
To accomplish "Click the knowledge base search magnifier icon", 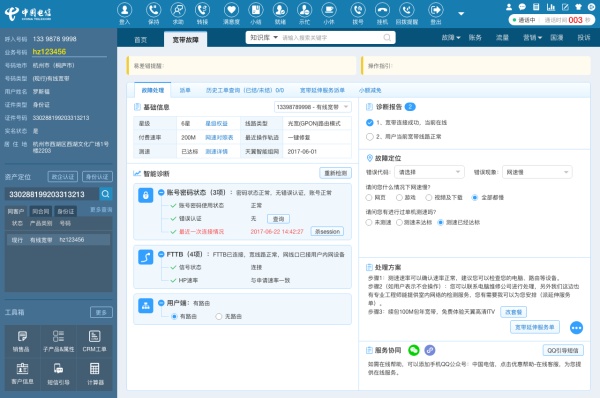I will pyautogui.click(x=387, y=38).
